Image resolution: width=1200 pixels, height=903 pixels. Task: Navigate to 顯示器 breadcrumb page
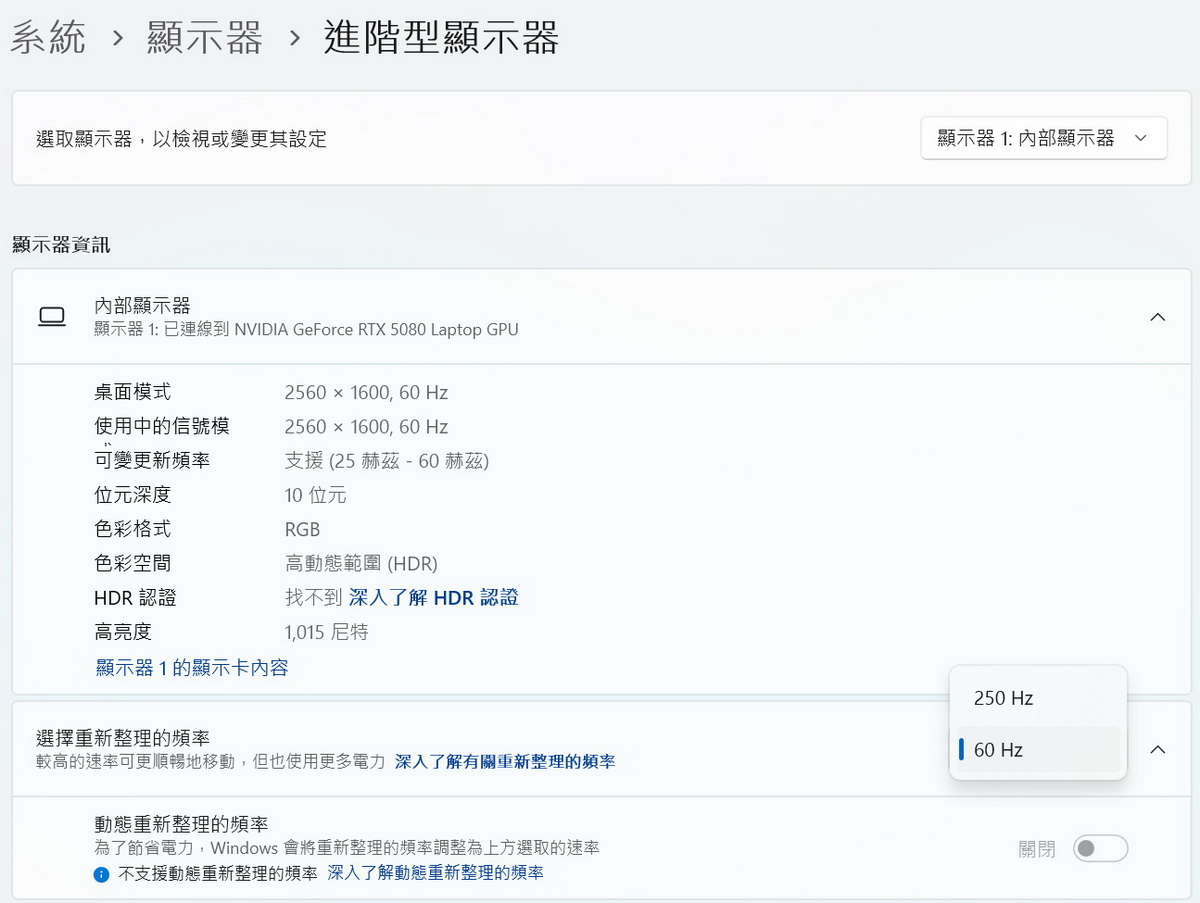[205, 39]
